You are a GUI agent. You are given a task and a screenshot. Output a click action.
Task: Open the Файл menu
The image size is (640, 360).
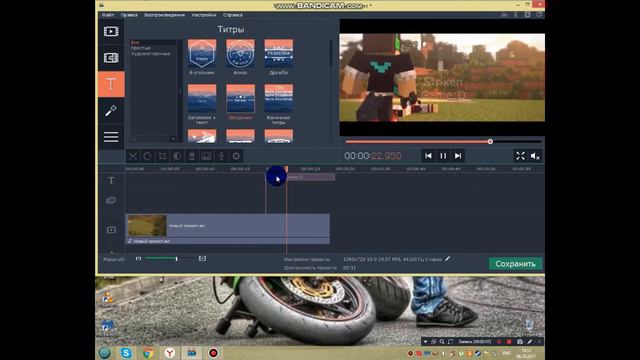[108, 15]
